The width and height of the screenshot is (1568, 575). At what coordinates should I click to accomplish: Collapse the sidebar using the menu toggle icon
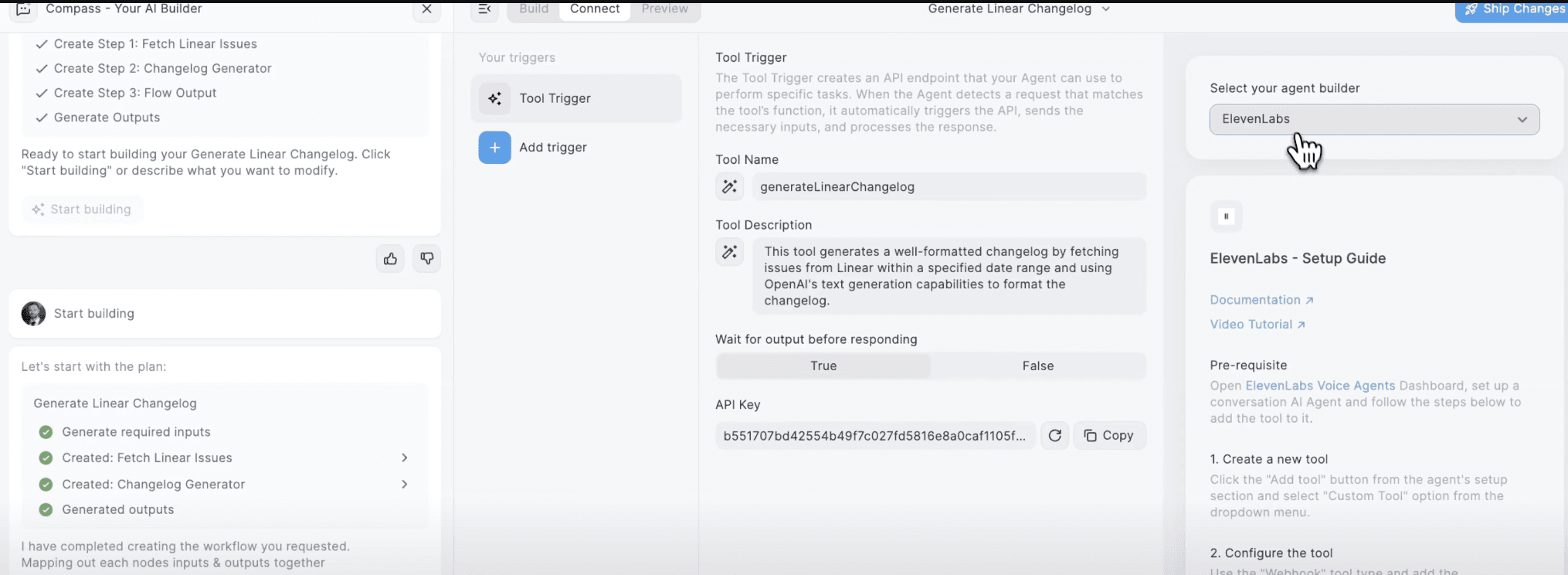(485, 9)
